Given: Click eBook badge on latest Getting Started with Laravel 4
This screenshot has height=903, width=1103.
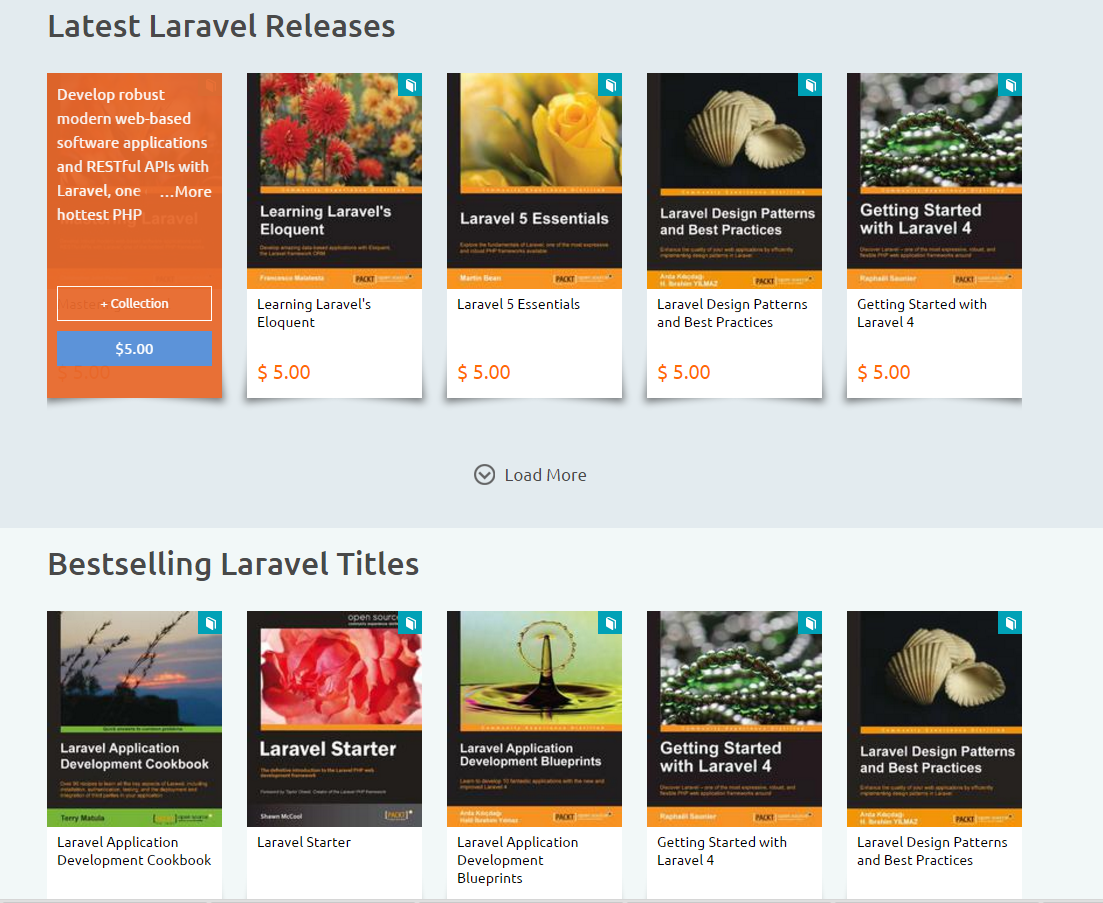Looking at the screenshot, I should (x=1010, y=85).
